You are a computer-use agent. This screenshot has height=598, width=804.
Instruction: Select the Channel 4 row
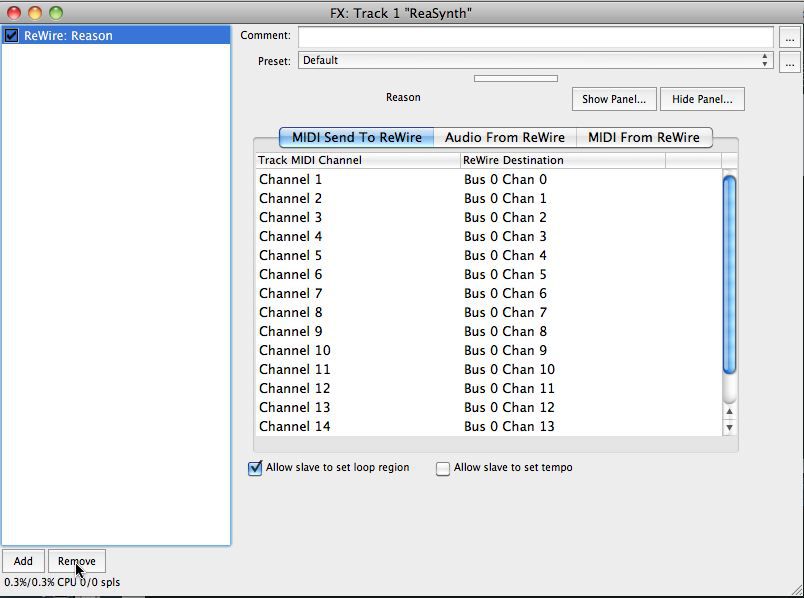489,236
